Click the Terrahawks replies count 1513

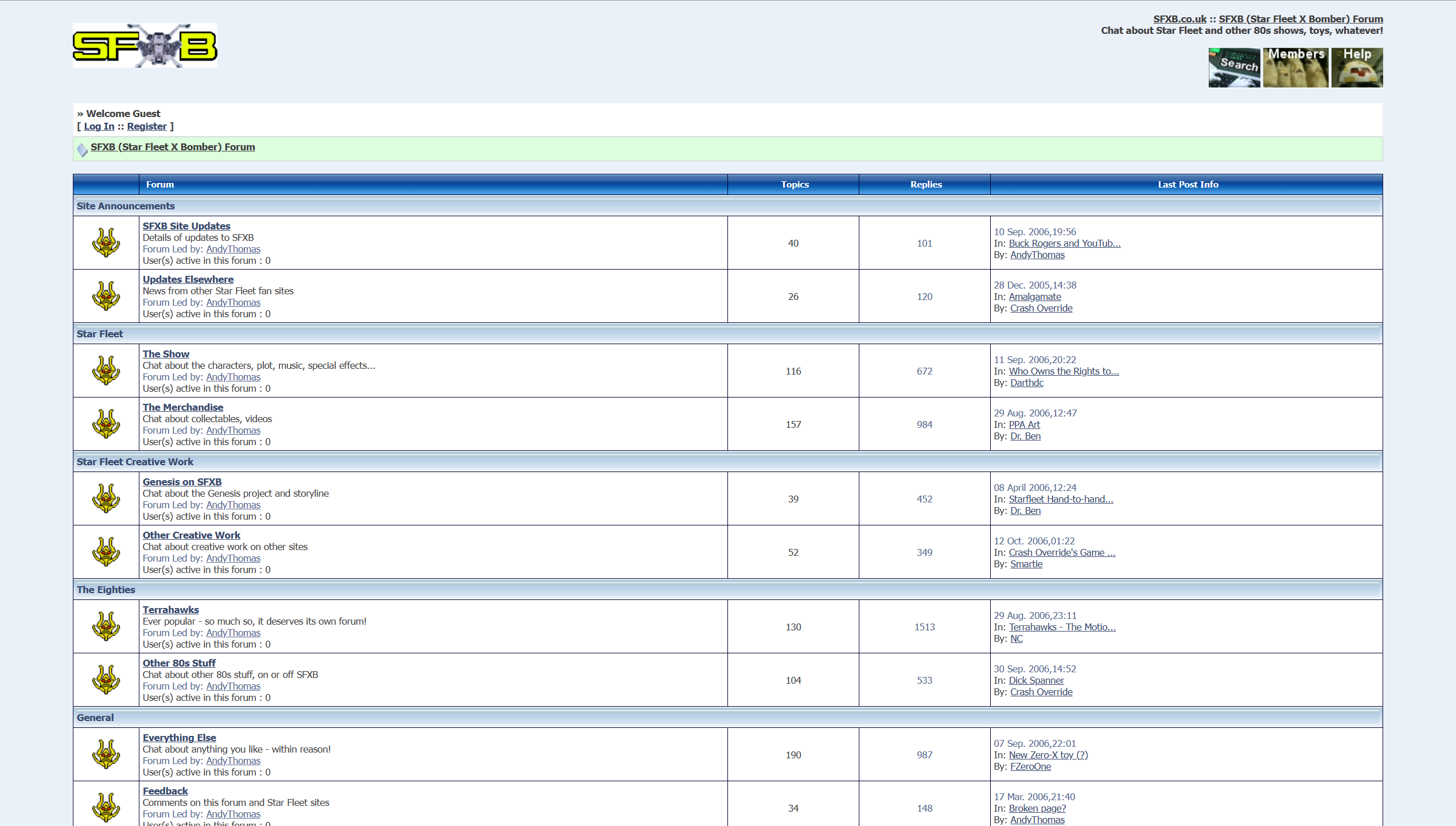click(x=925, y=627)
